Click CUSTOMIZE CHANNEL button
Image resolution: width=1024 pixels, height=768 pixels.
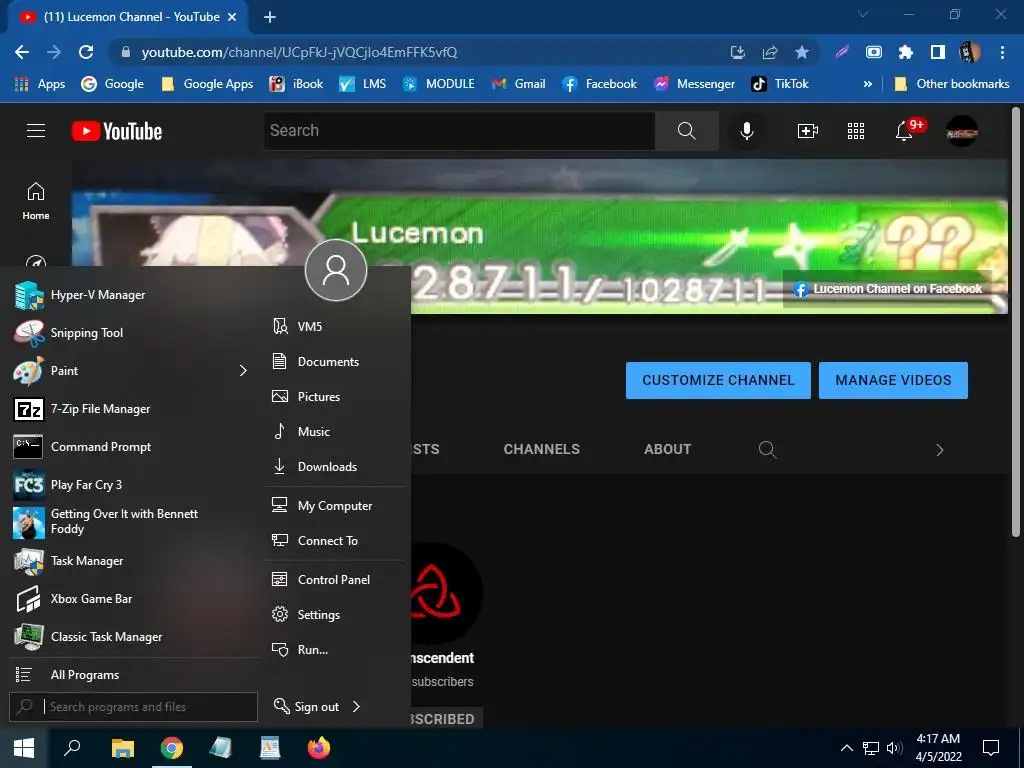tap(718, 380)
